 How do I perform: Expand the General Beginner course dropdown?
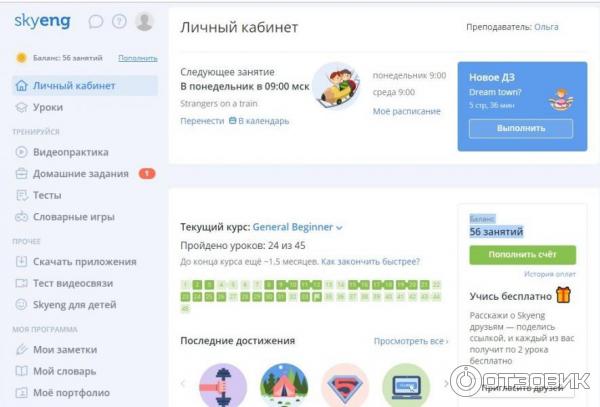[x=339, y=227]
